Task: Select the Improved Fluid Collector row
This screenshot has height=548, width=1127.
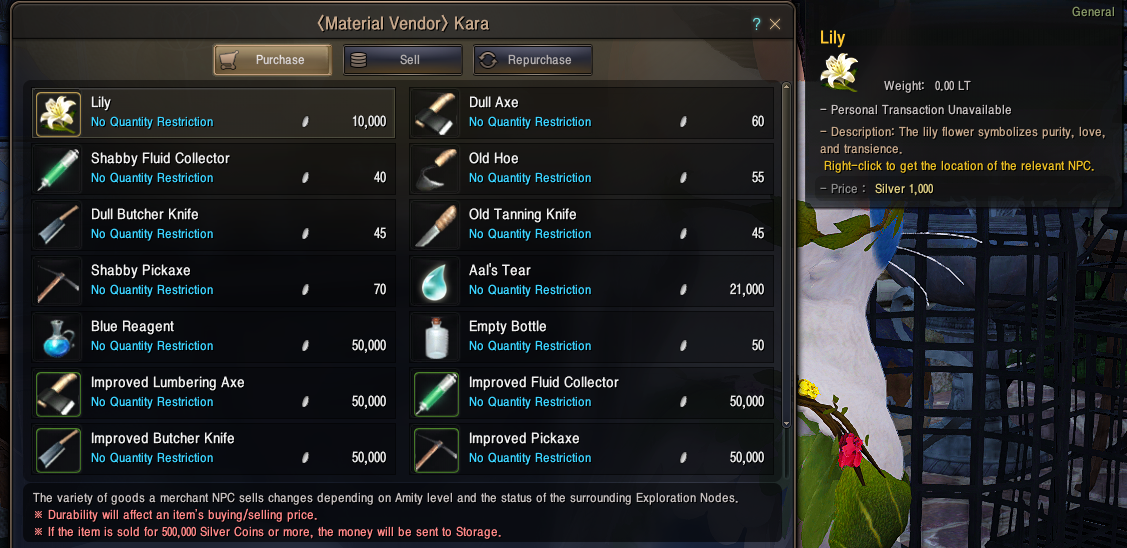Action: coord(592,393)
